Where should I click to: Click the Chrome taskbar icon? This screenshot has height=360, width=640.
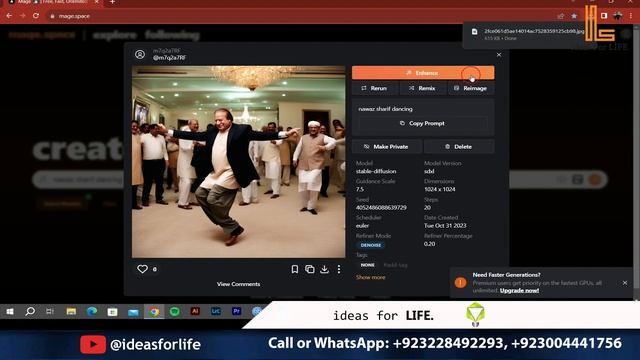point(154,312)
